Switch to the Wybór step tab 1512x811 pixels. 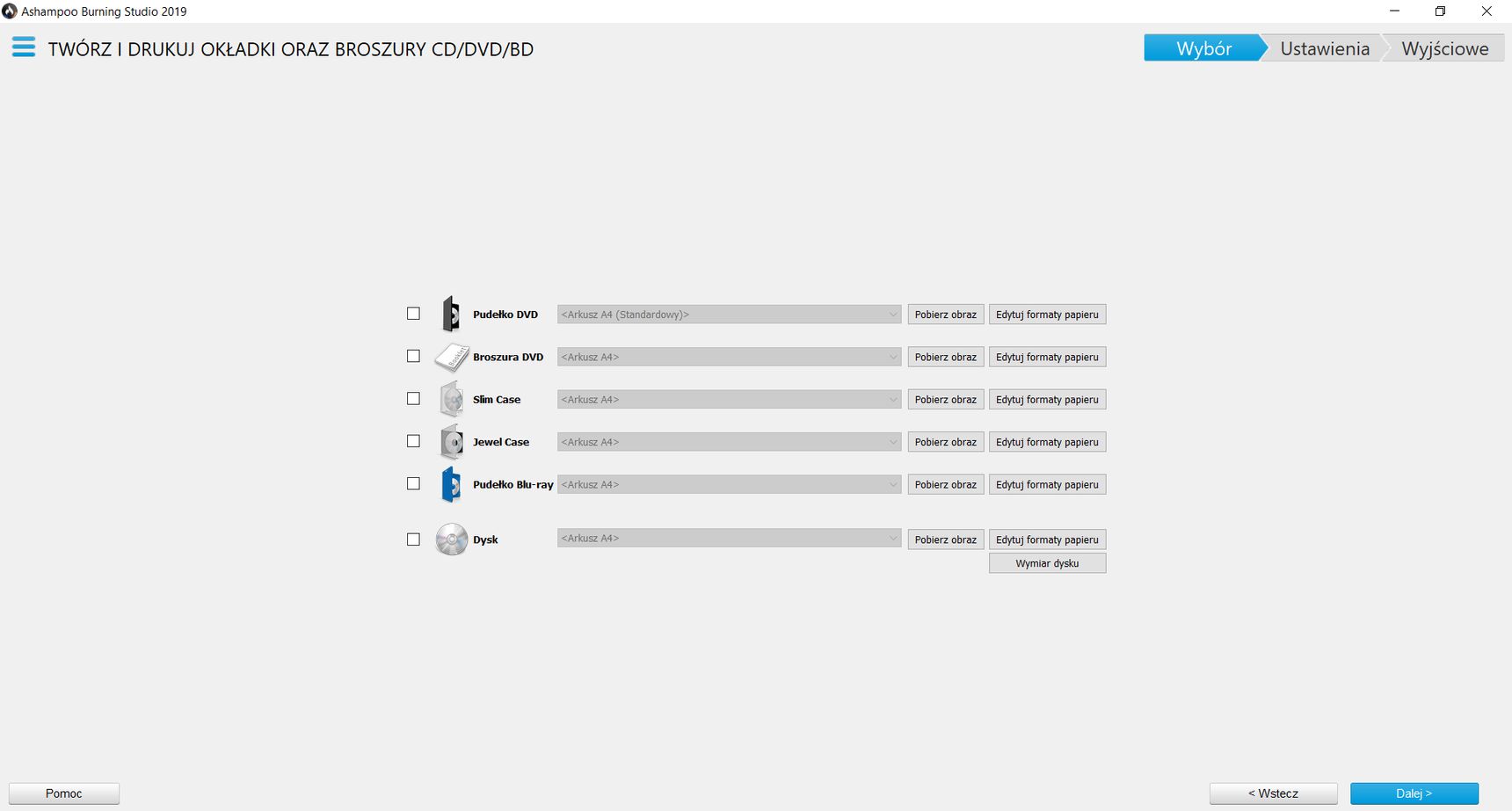(x=1204, y=48)
